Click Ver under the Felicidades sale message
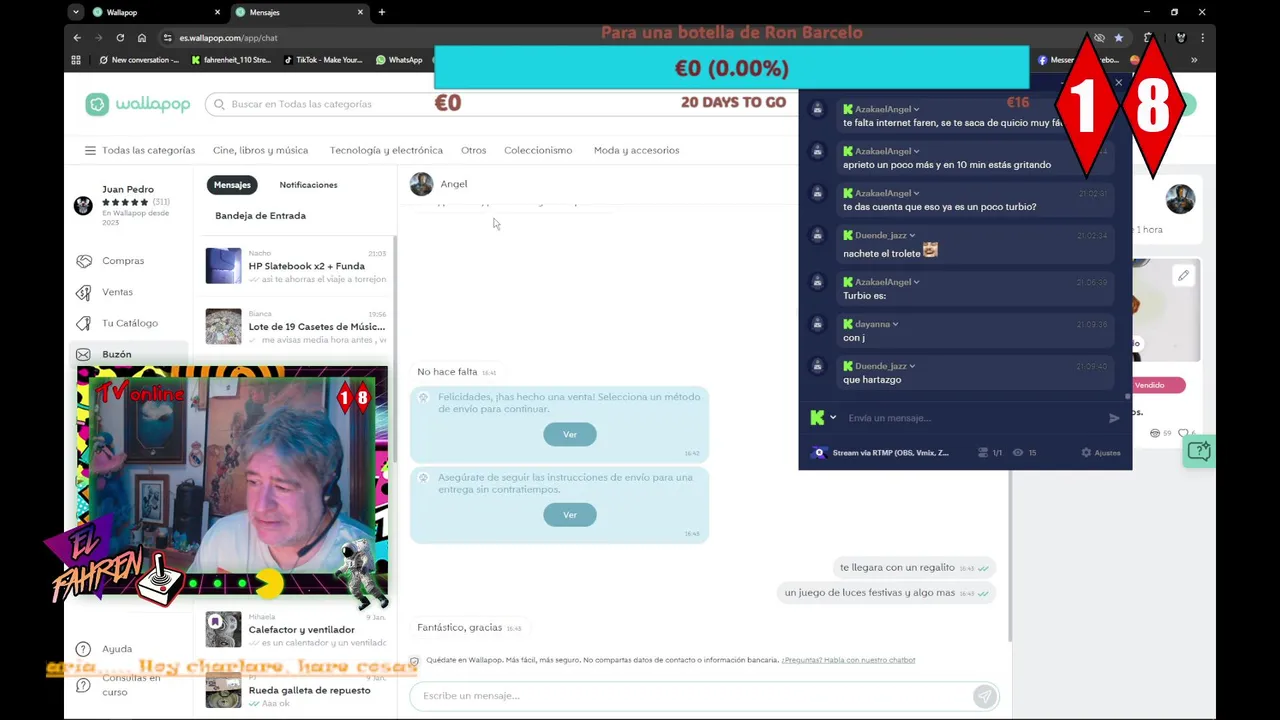This screenshot has width=1280, height=720. coord(570,434)
